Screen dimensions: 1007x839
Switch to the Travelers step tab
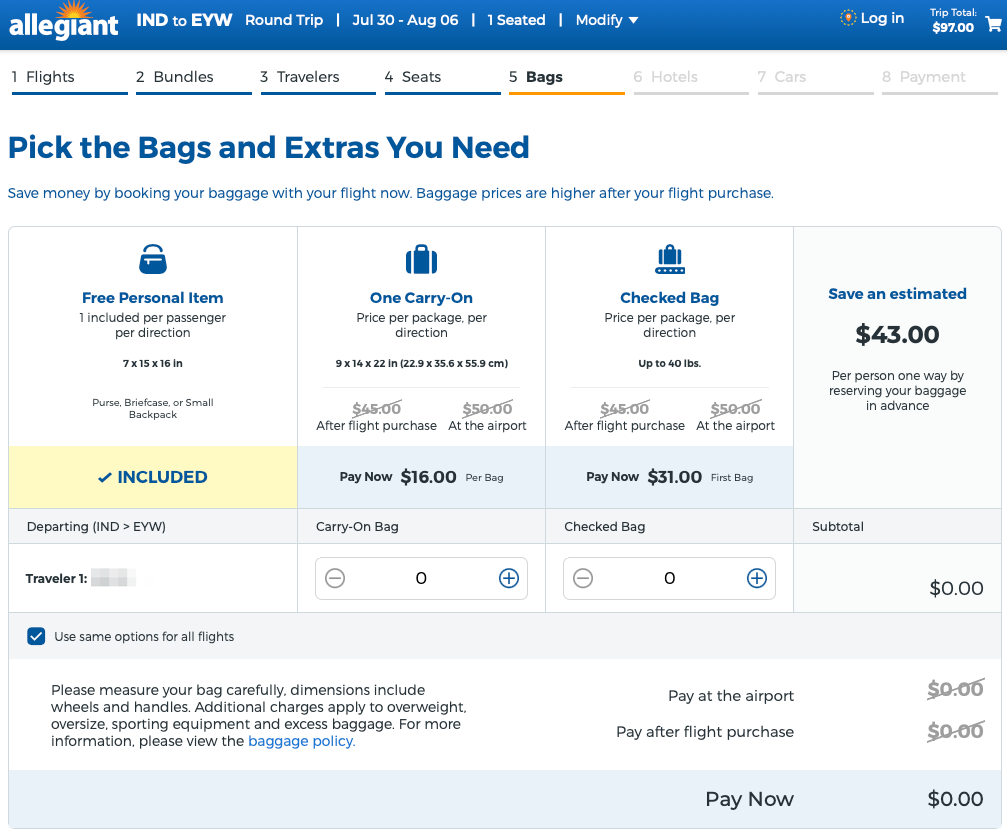pyautogui.click(x=317, y=77)
